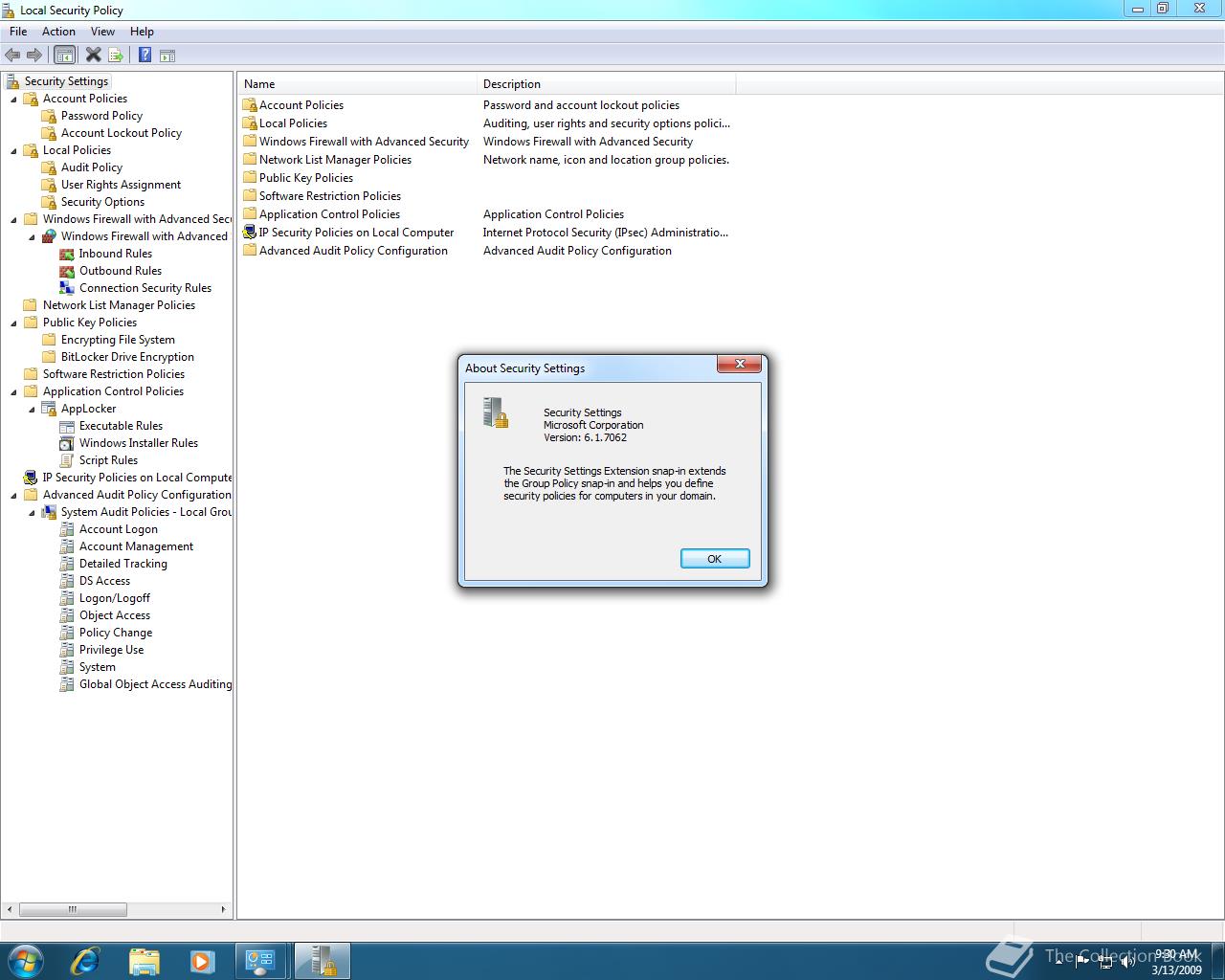Viewport: 1225px width, 980px height.
Task: Select Object Access audit category
Action: point(115,615)
